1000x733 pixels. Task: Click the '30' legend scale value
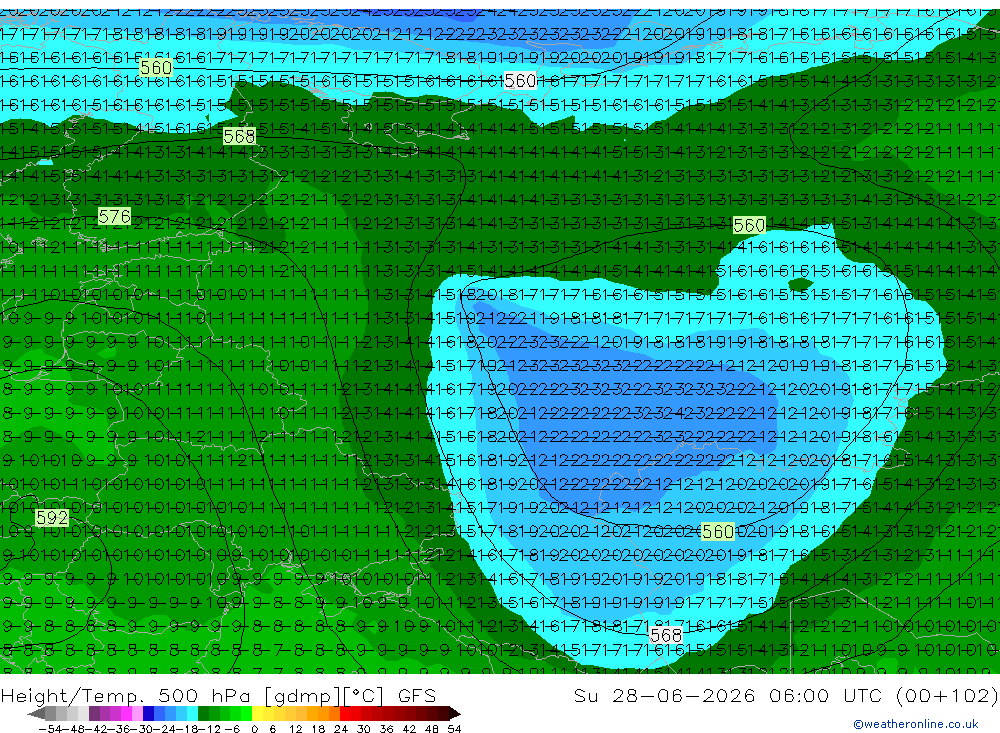coord(364,729)
